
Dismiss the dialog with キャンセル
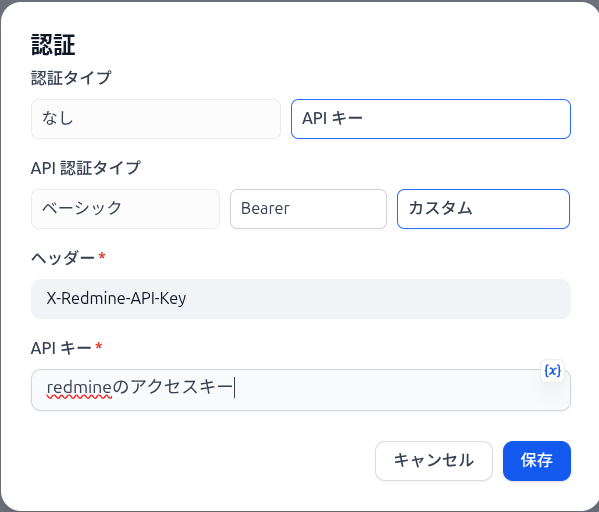434,461
